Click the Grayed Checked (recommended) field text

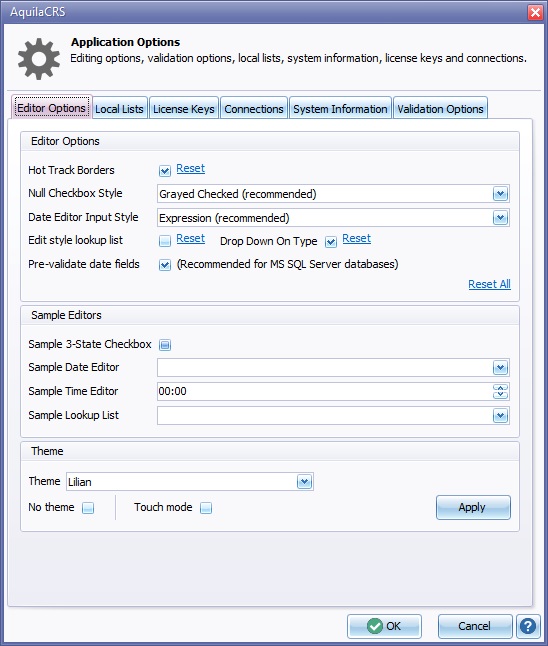pyautogui.click(x=238, y=194)
